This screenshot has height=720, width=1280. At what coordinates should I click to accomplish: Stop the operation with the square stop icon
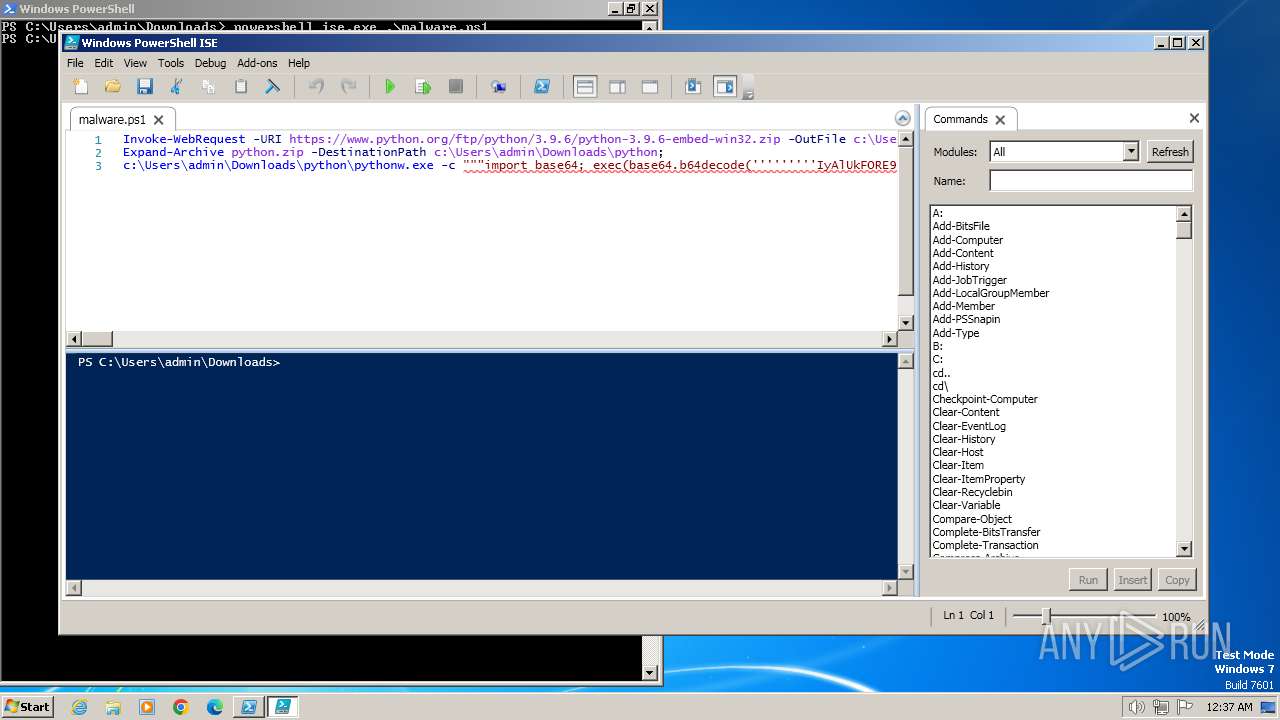[x=456, y=87]
